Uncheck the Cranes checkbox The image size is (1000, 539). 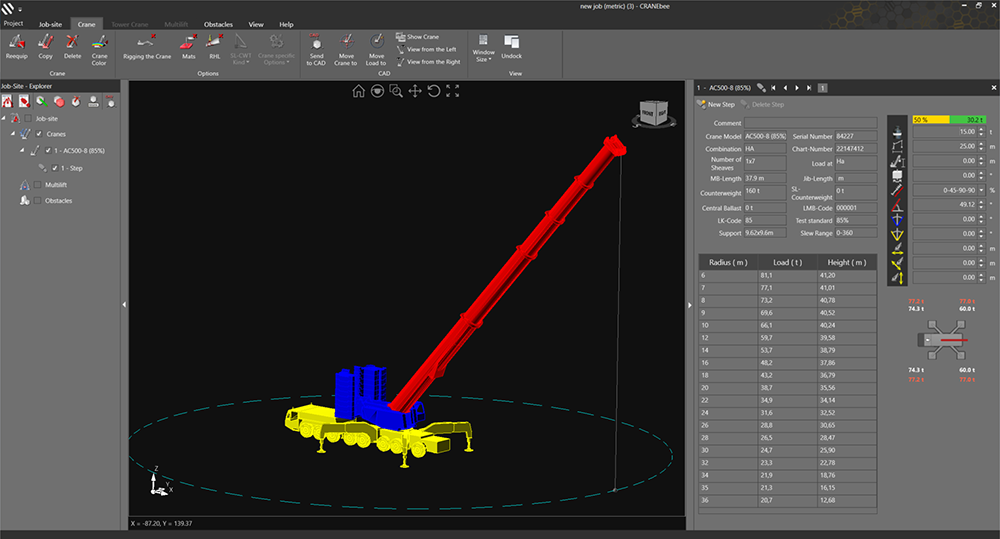coord(40,134)
